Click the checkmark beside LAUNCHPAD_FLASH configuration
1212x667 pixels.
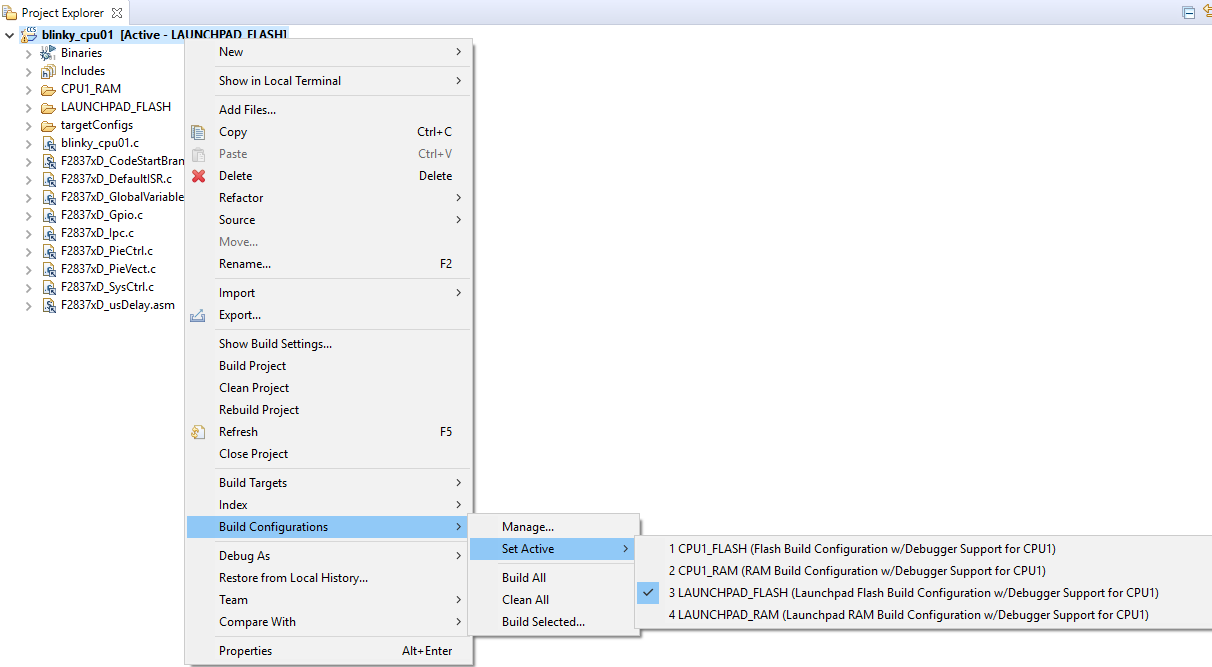coord(647,592)
